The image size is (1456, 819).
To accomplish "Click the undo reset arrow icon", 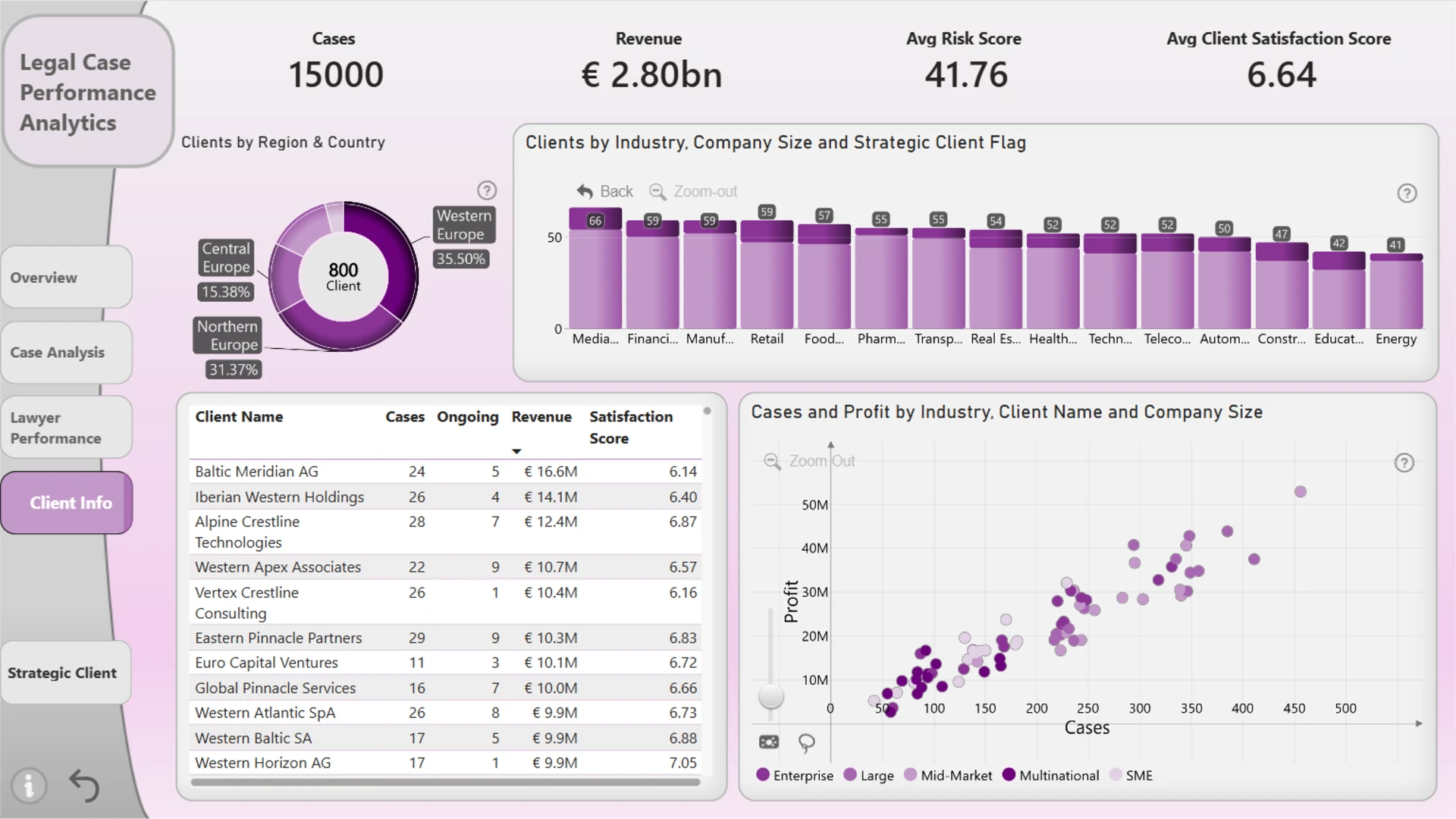I will pos(83,786).
